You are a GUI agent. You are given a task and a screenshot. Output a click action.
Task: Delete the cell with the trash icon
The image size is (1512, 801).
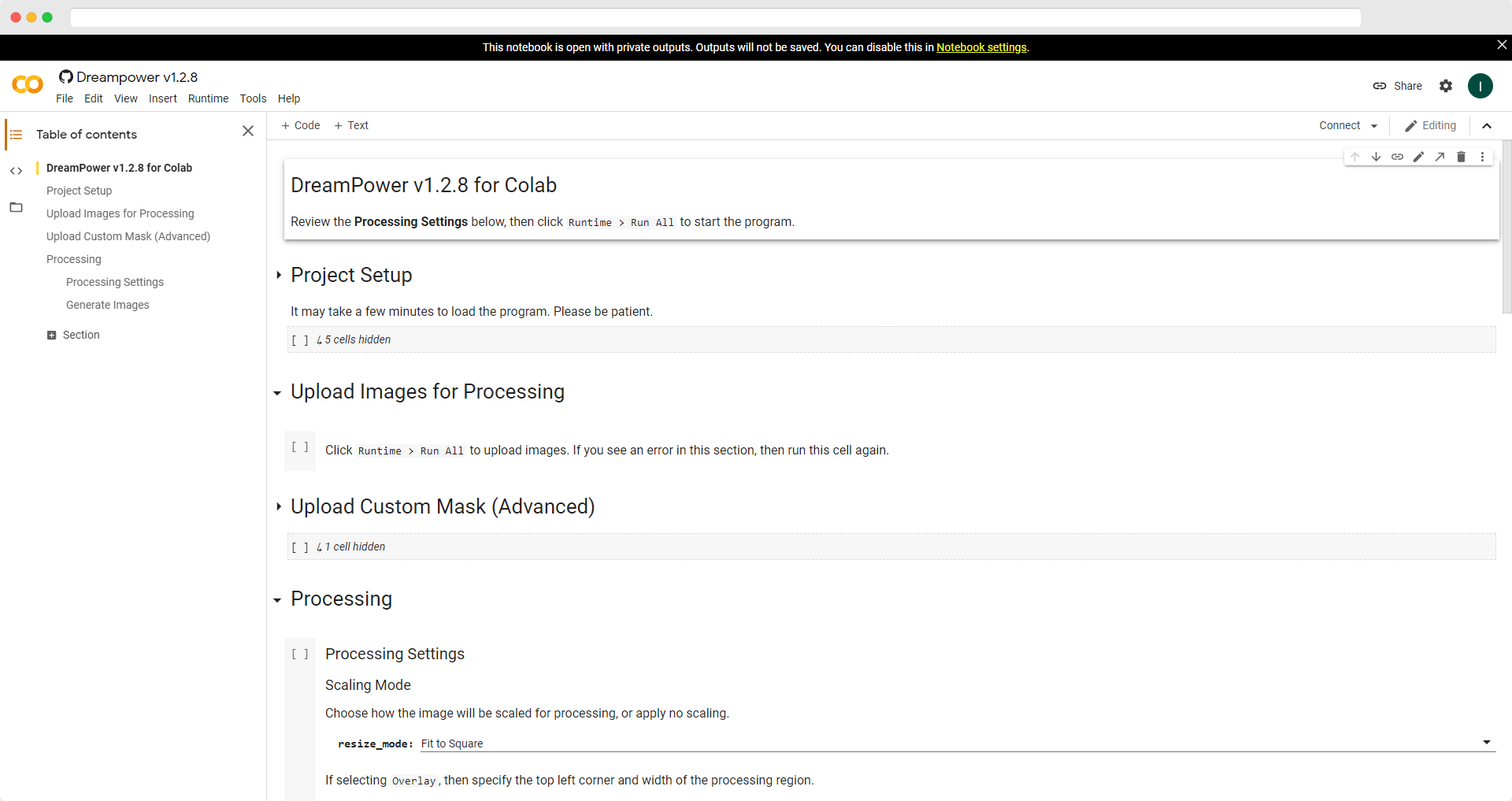click(1461, 157)
